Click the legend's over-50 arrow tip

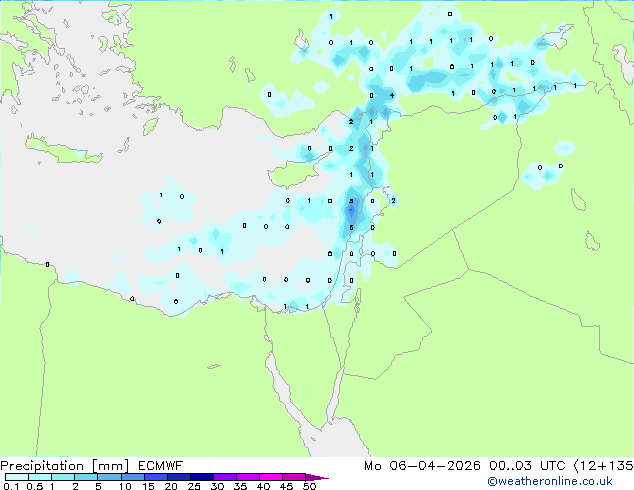(317, 477)
